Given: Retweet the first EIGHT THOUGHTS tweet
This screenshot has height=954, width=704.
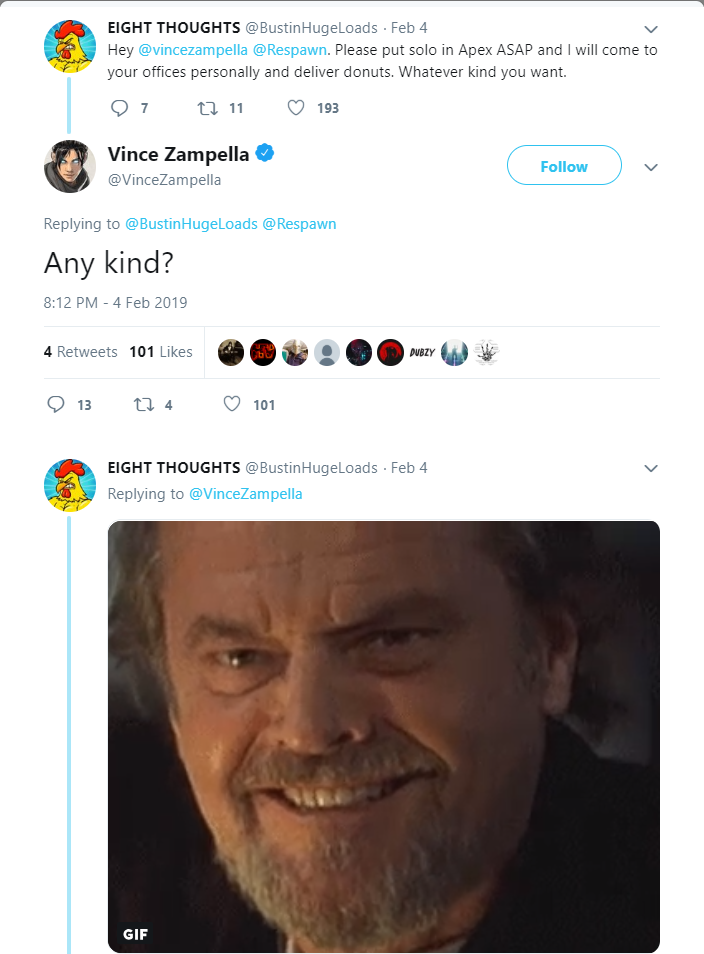Looking at the screenshot, I should click(207, 108).
